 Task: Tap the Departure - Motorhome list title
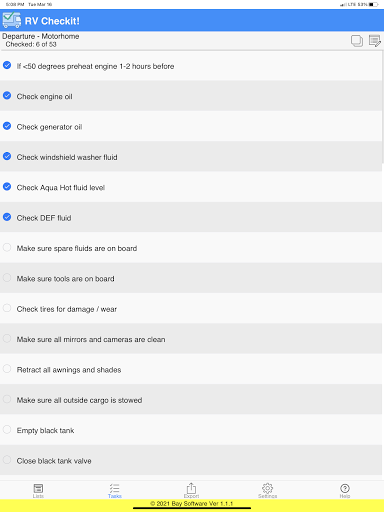coord(41,36)
